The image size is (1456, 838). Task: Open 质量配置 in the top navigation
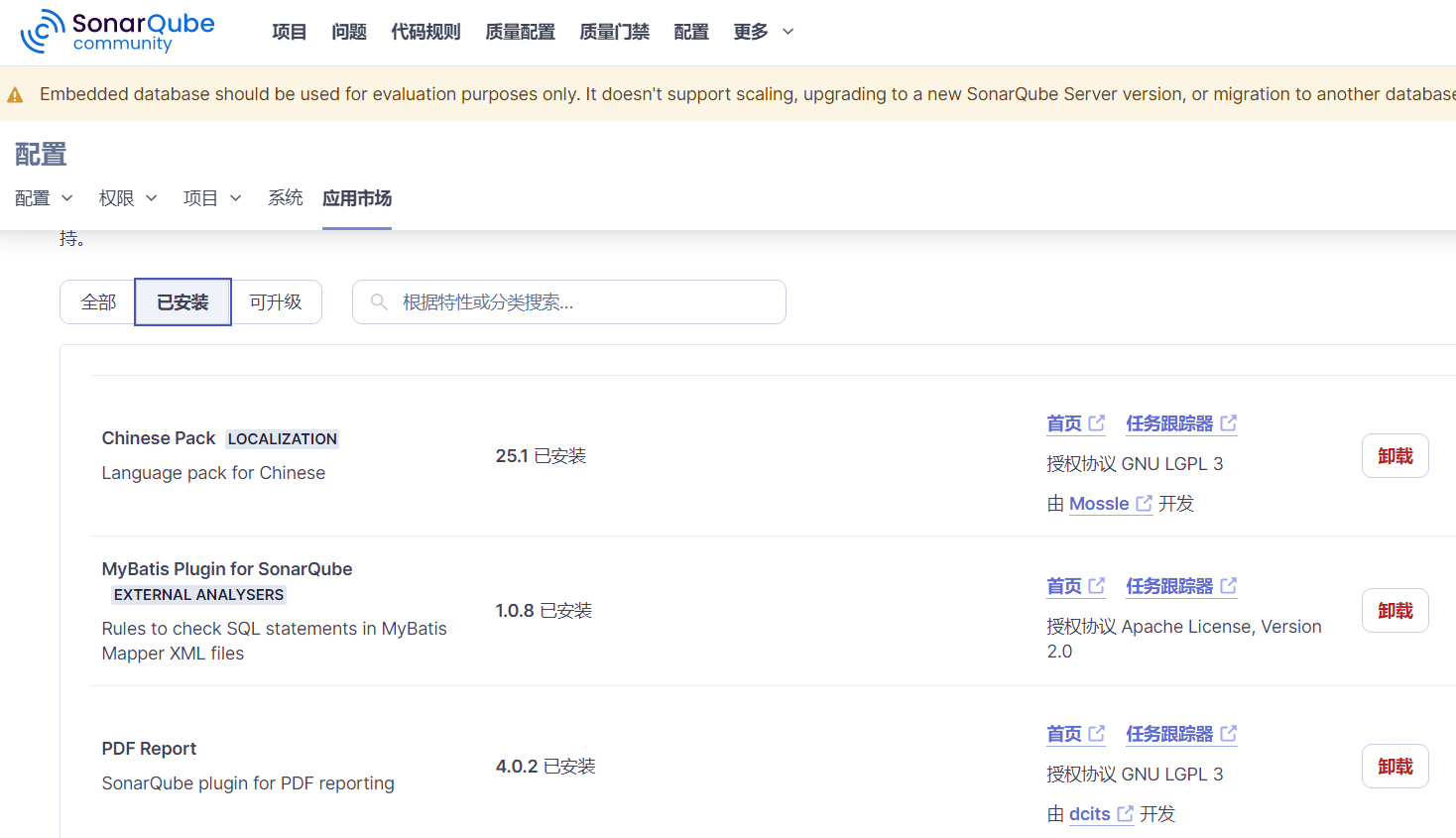(520, 32)
